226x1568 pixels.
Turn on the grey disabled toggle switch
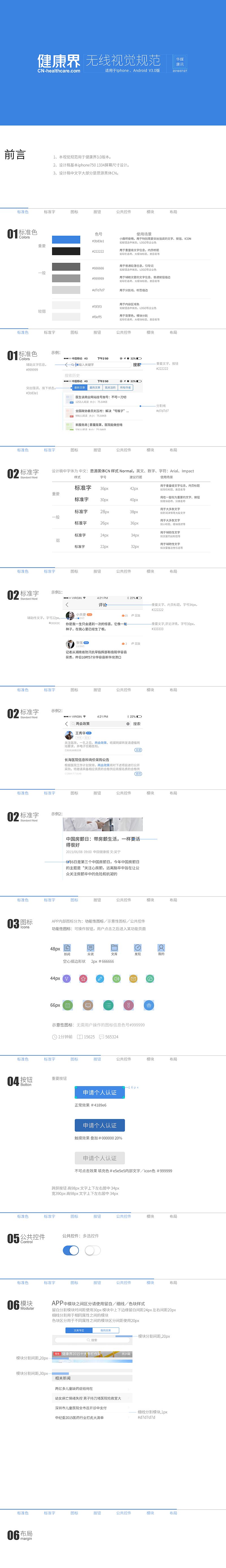93,1250
